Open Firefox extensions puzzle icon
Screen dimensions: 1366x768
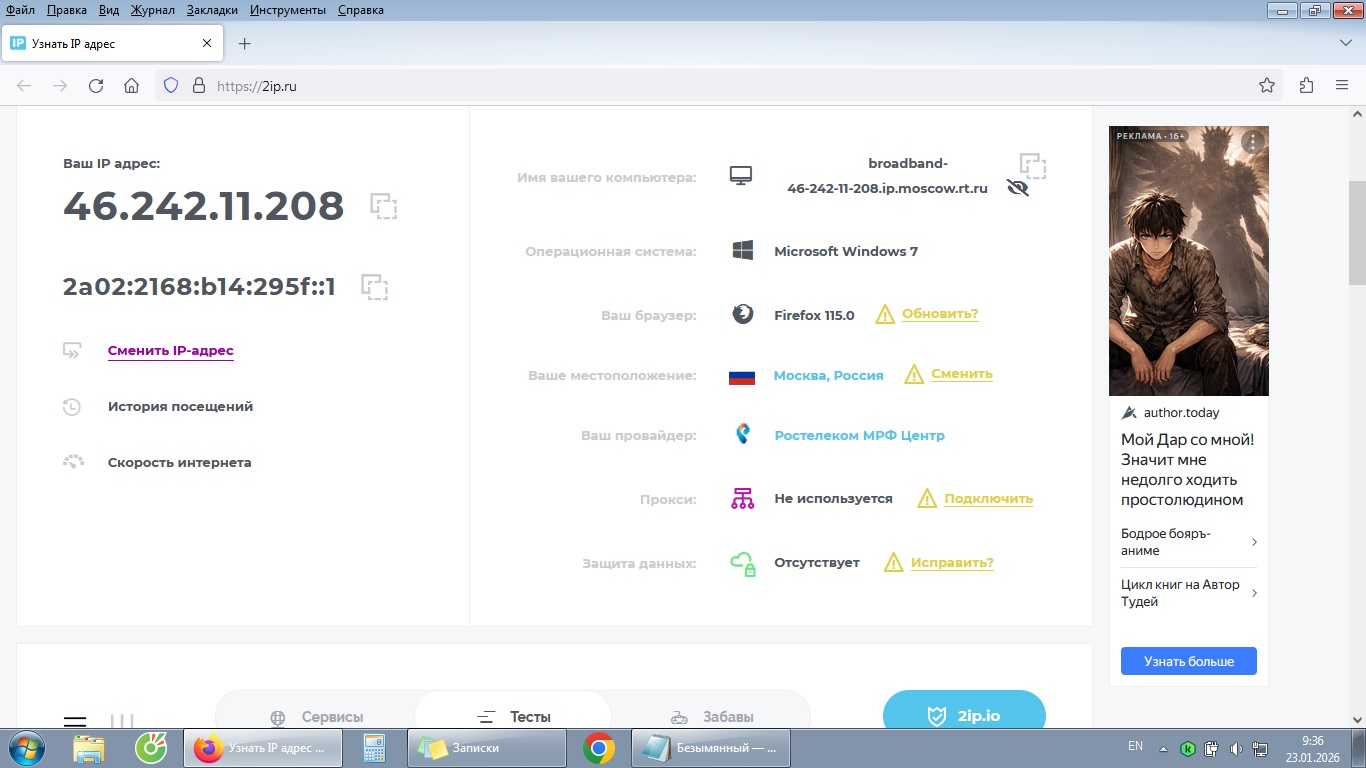point(1306,86)
